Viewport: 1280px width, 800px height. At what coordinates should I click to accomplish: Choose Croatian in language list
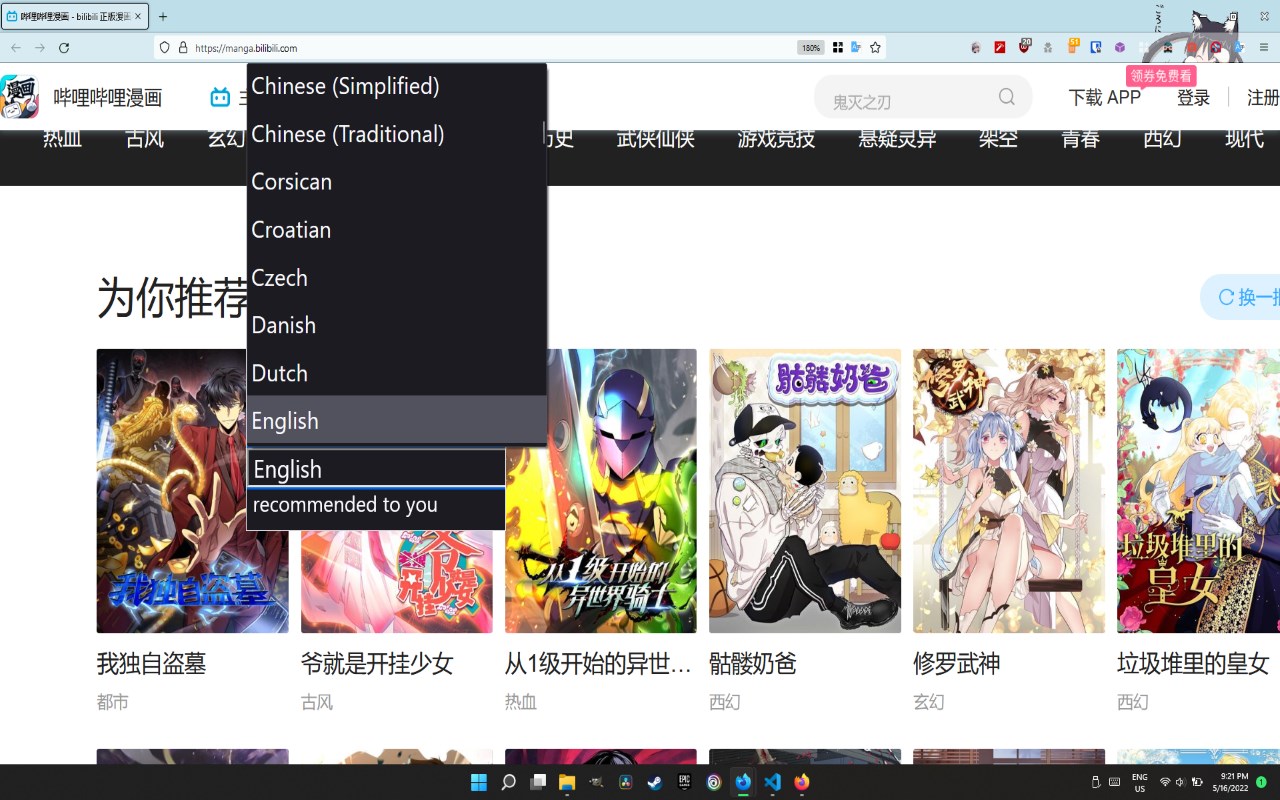pyautogui.click(x=396, y=230)
